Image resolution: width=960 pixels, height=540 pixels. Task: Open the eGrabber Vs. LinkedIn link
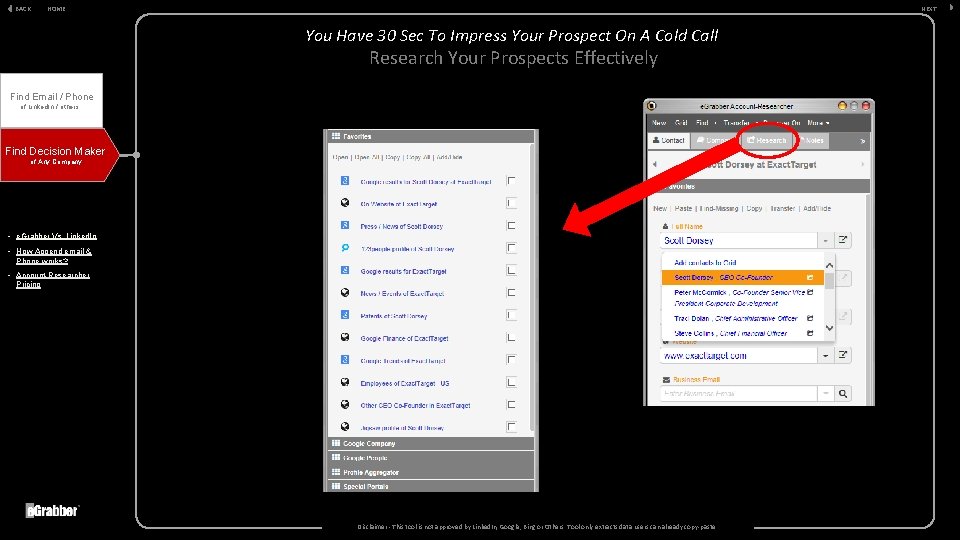(56, 236)
